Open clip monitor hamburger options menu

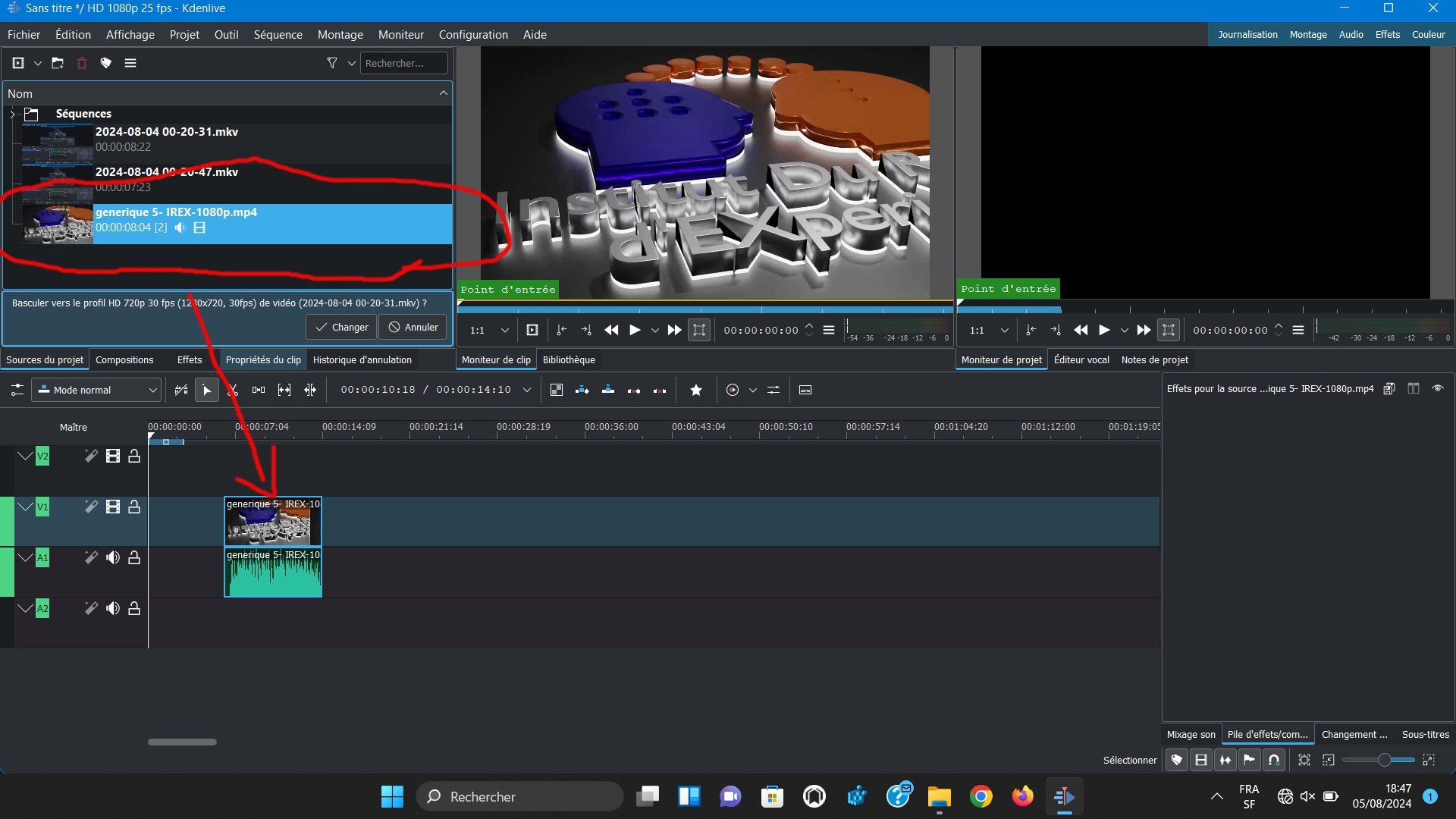point(829,330)
